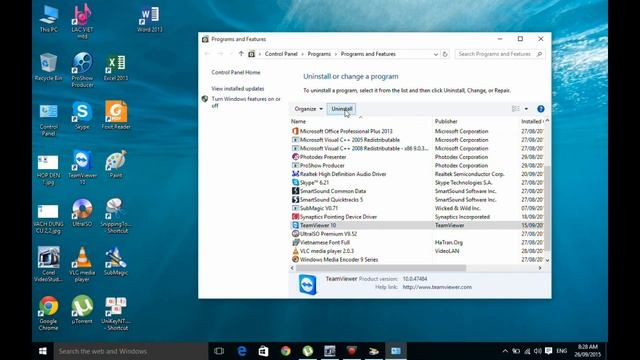Select the VACH DUNG CU 2.2.jpg desktop file
The height and width of the screenshot is (360, 640).
coord(49,218)
